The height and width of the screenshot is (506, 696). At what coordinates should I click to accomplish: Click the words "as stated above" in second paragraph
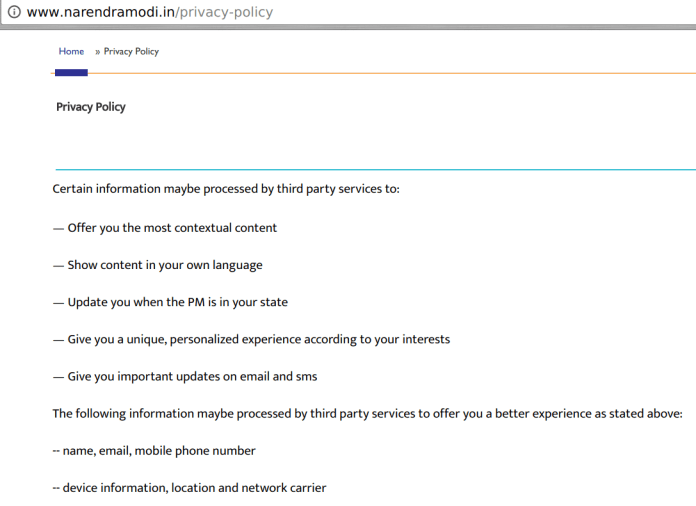click(638, 413)
